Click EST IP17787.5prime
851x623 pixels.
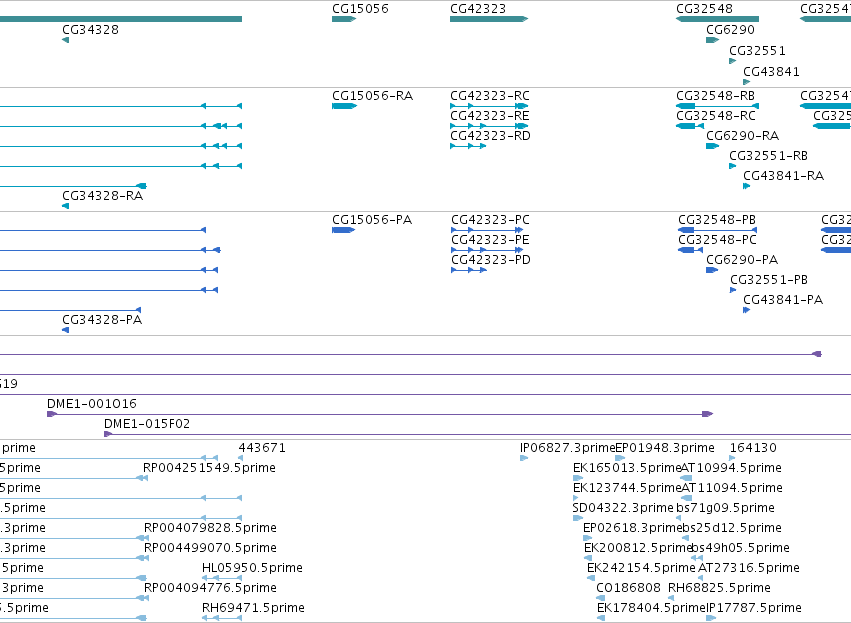(753, 608)
